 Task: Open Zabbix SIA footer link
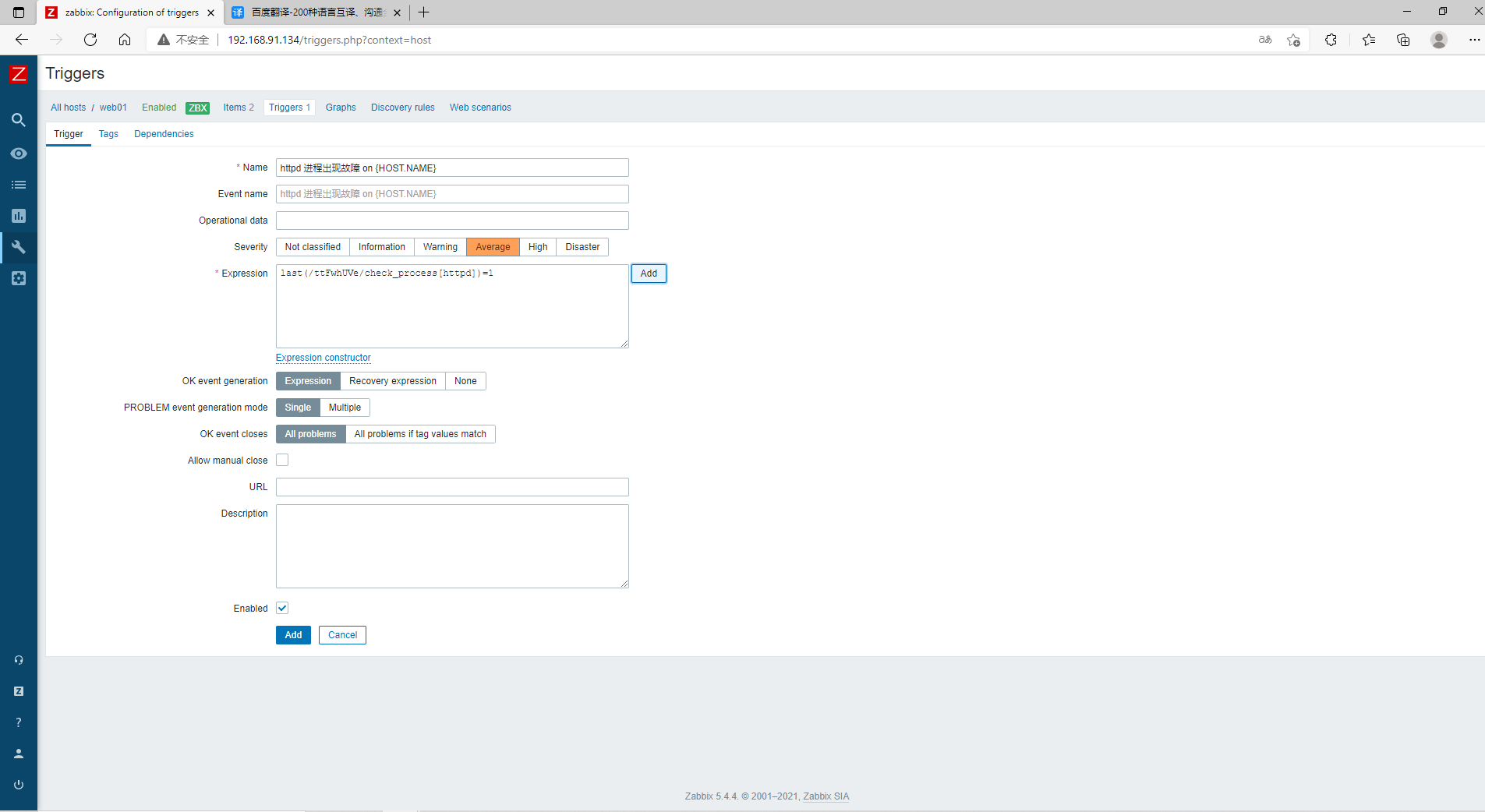tap(826, 796)
